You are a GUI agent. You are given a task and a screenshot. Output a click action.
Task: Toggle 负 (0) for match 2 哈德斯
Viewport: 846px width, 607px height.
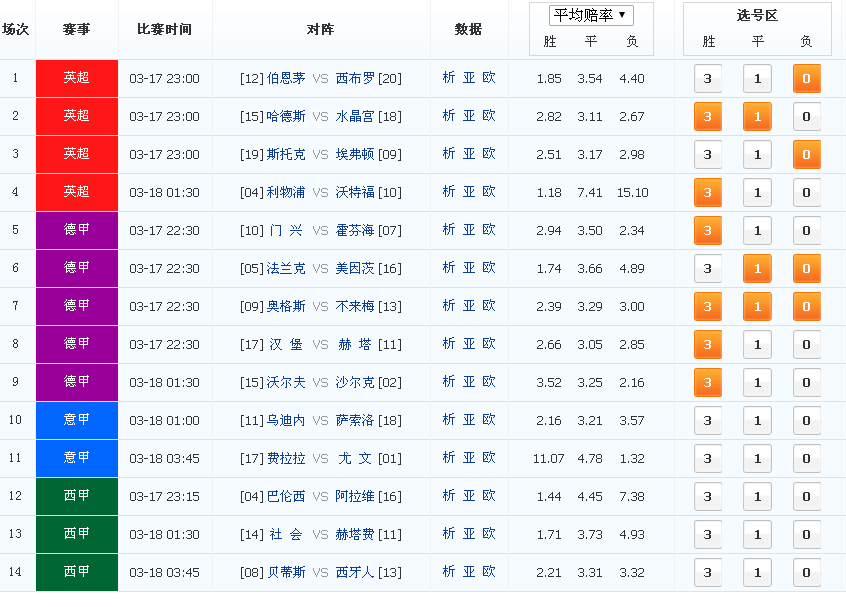click(x=807, y=117)
